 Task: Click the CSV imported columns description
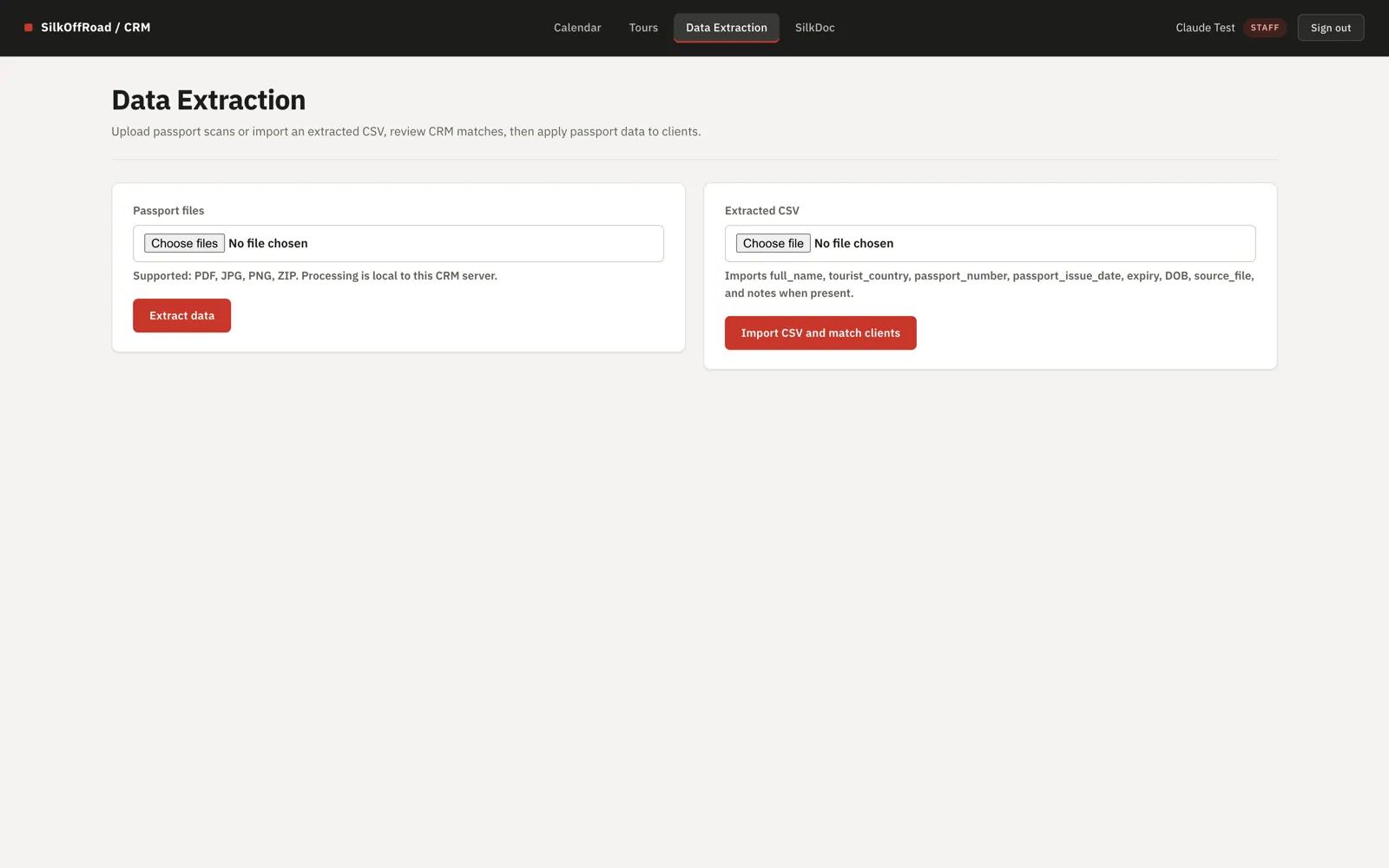pos(990,285)
